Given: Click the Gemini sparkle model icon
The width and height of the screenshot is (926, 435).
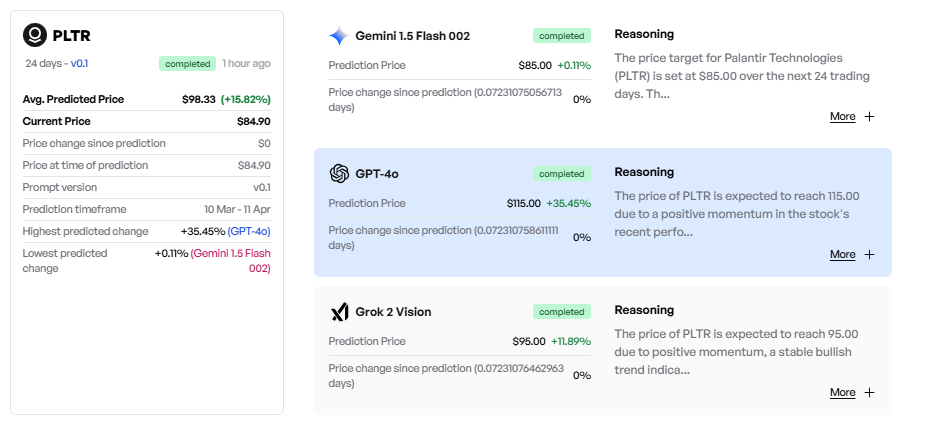Looking at the screenshot, I should (x=339, y=36).
